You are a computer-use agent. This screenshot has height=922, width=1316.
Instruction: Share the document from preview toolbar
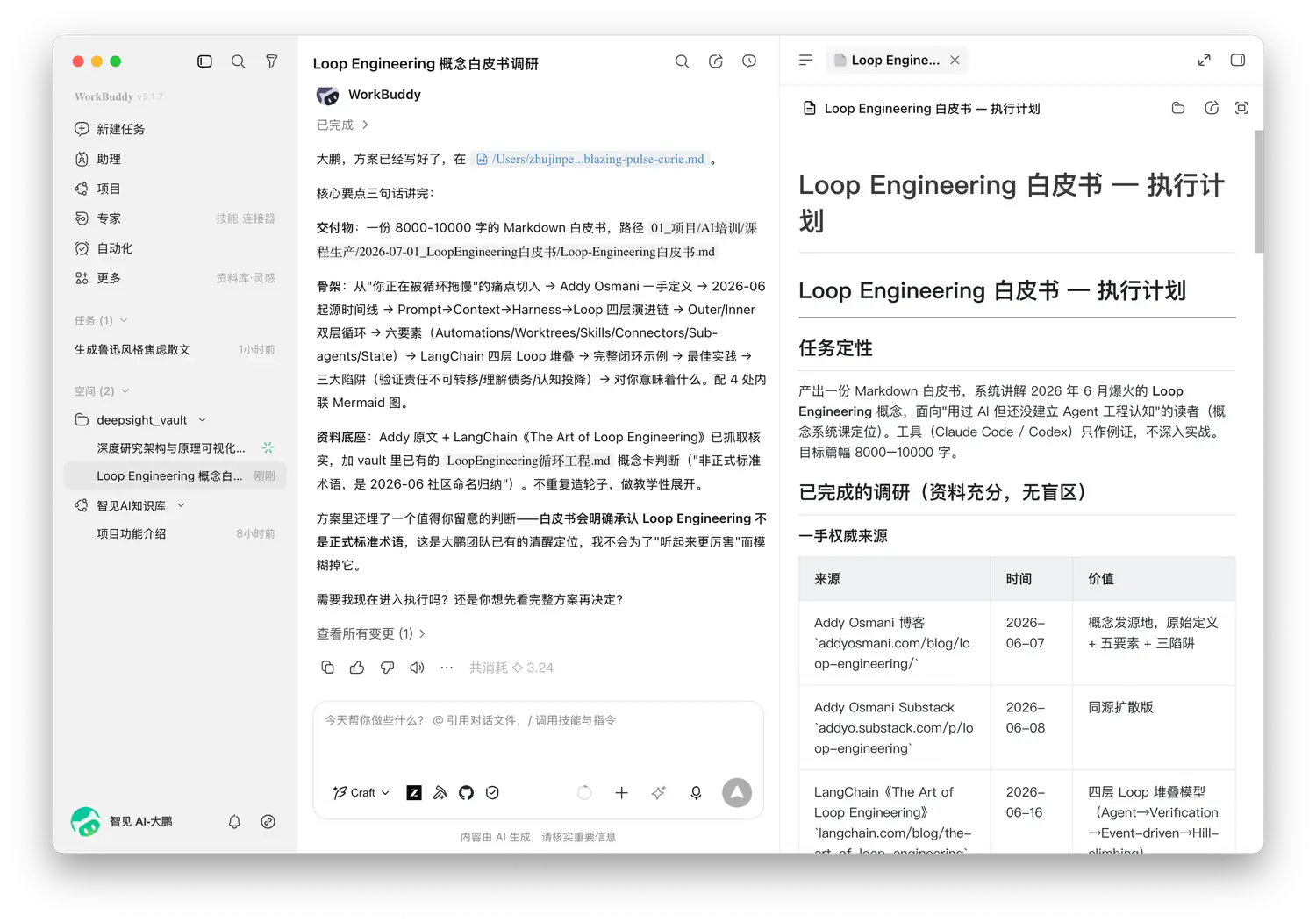1212,108
